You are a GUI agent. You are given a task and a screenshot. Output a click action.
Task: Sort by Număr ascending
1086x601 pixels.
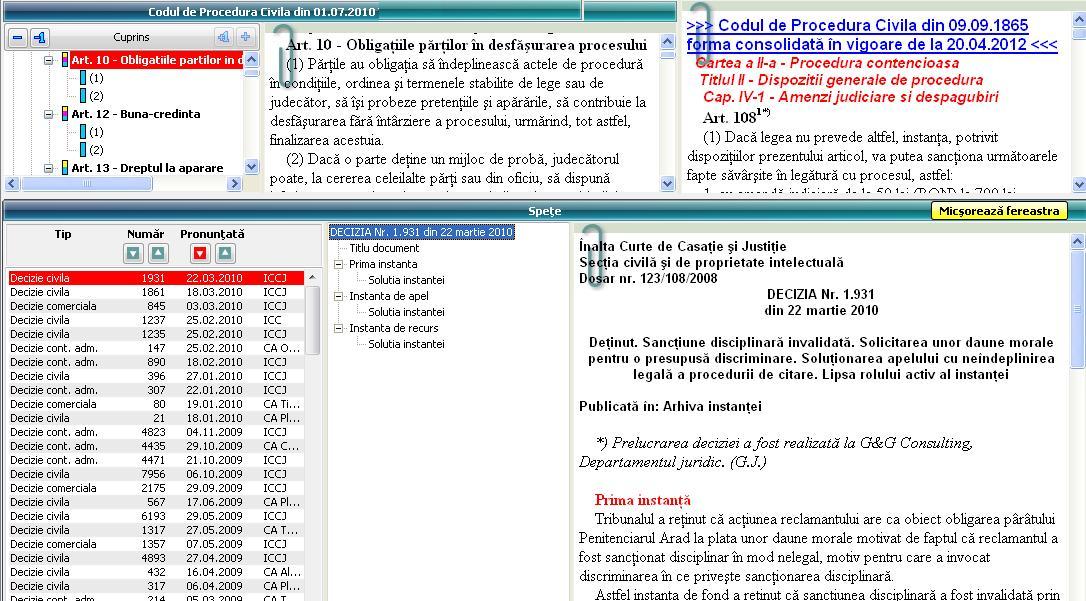[x=158, y=253]
